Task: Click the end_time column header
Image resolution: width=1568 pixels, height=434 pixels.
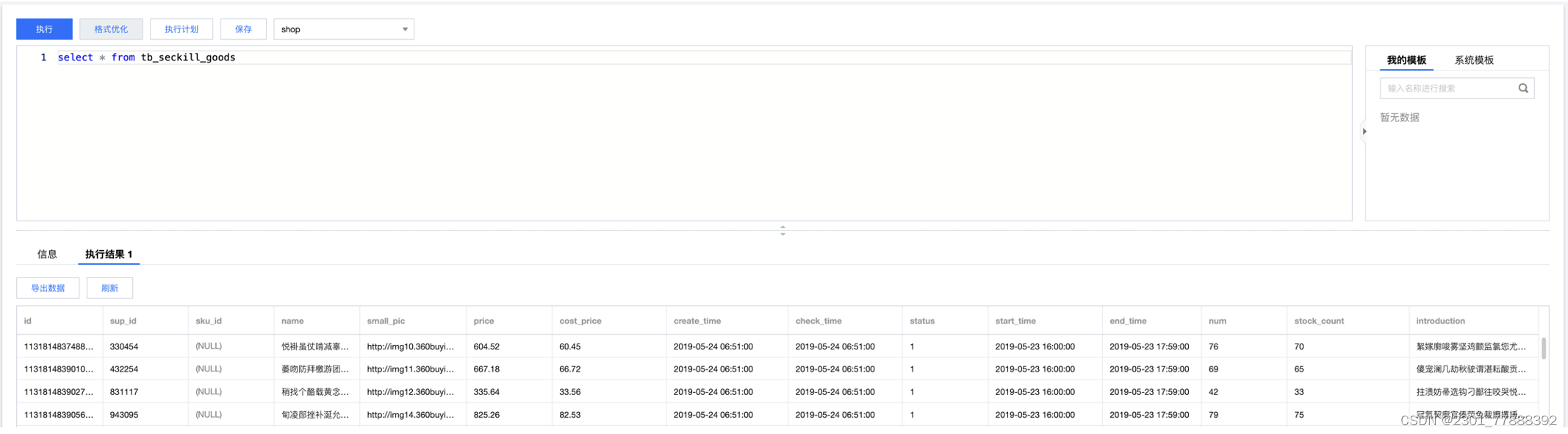Action: 1152,321
